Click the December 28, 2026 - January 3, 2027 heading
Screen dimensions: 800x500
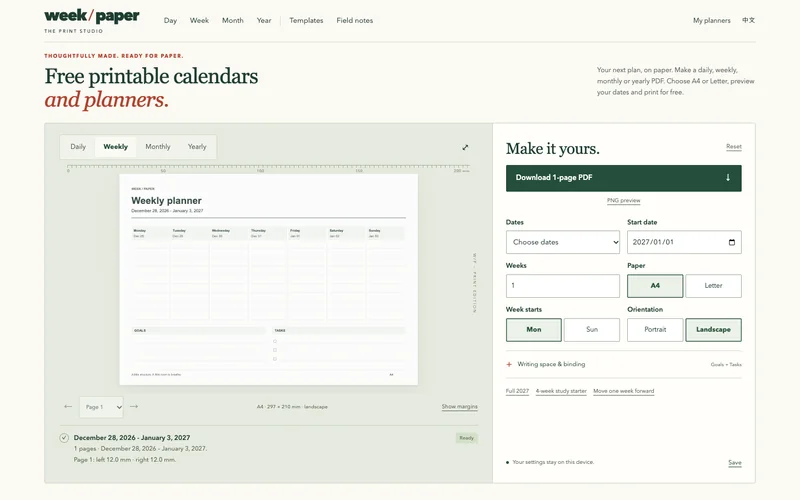[132, 438]
